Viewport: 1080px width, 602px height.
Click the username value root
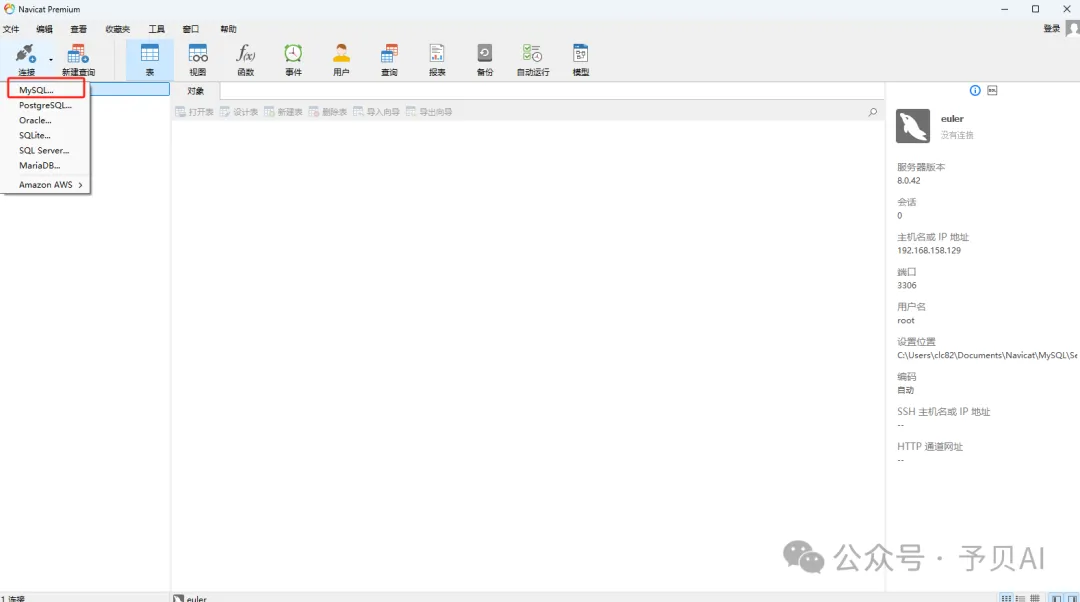click(906, 320)
